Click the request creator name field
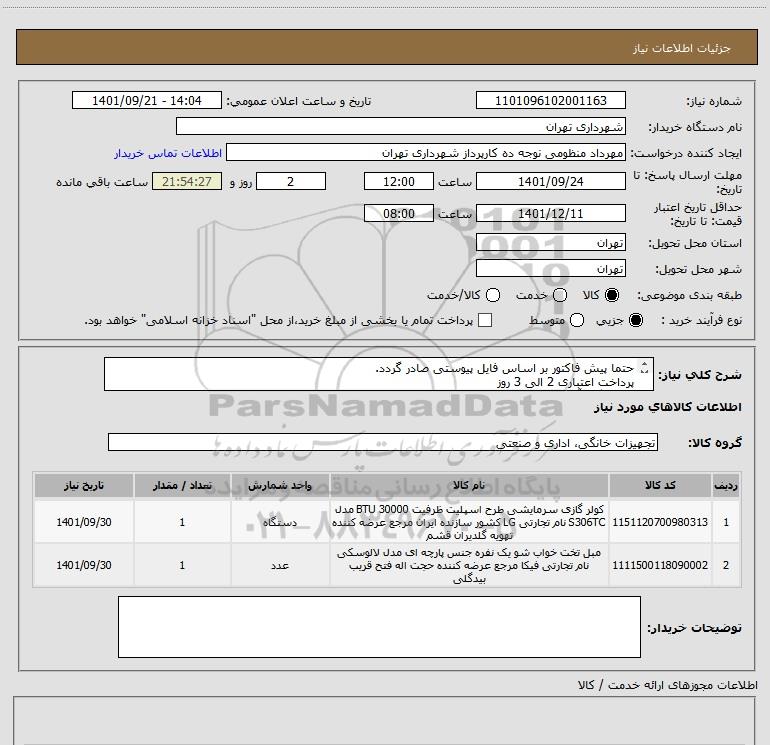 click(426, 153)
